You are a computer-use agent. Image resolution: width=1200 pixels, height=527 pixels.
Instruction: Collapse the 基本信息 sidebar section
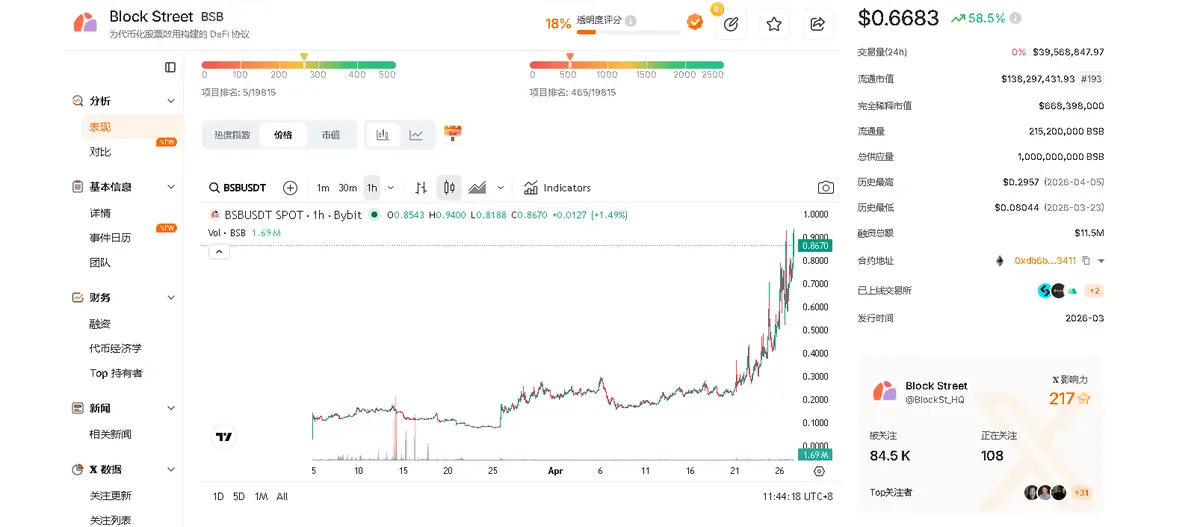pyautogui.click(x=171, y=187)
